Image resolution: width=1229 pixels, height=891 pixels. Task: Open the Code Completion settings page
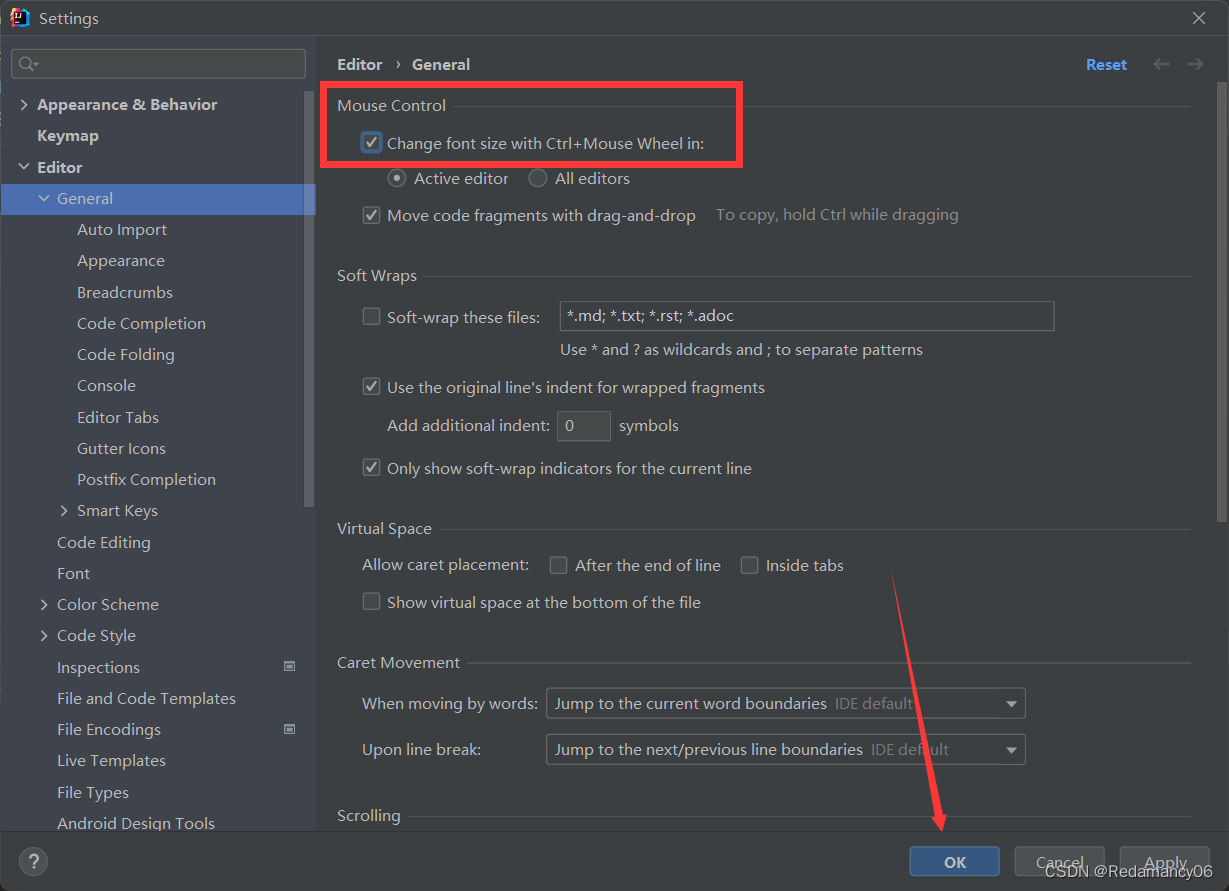(x=141, y=323)
